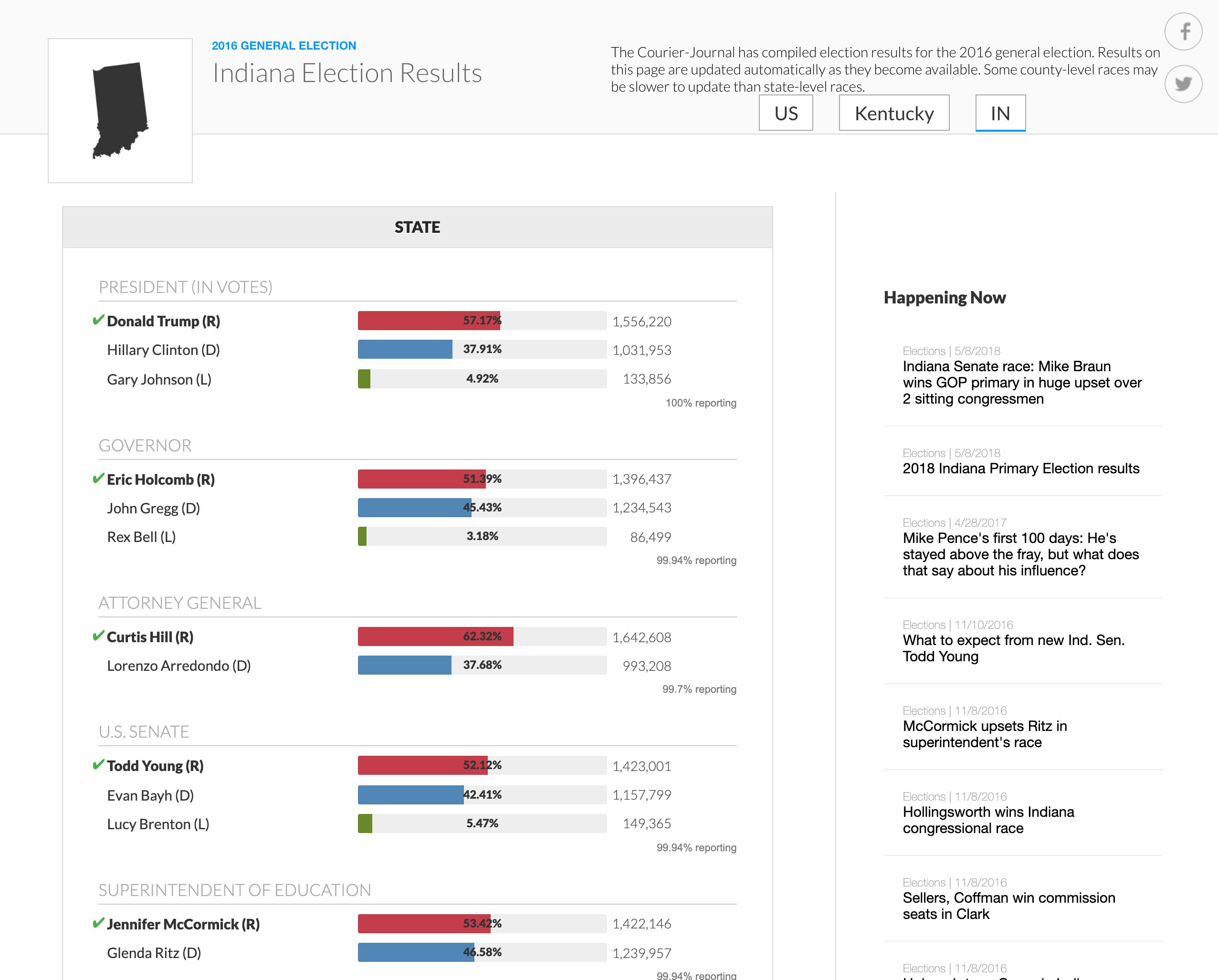Click Jennifer McCormick's green winner checkmark
The height and width of the screenshot is (980, 1218).
[x=98, y=923]
